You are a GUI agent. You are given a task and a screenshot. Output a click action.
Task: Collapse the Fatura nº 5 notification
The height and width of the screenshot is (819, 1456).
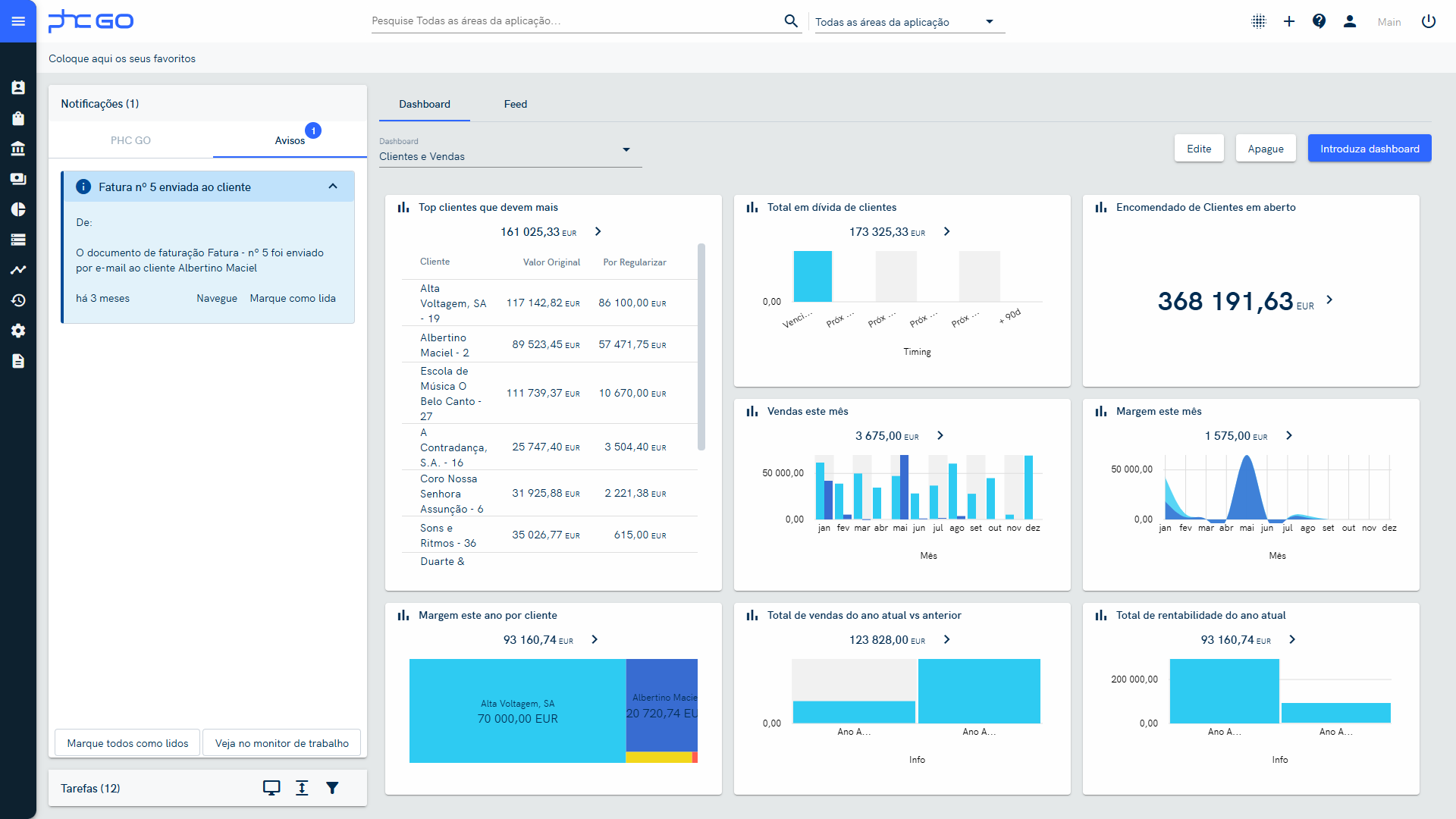[x=333, y=187]
